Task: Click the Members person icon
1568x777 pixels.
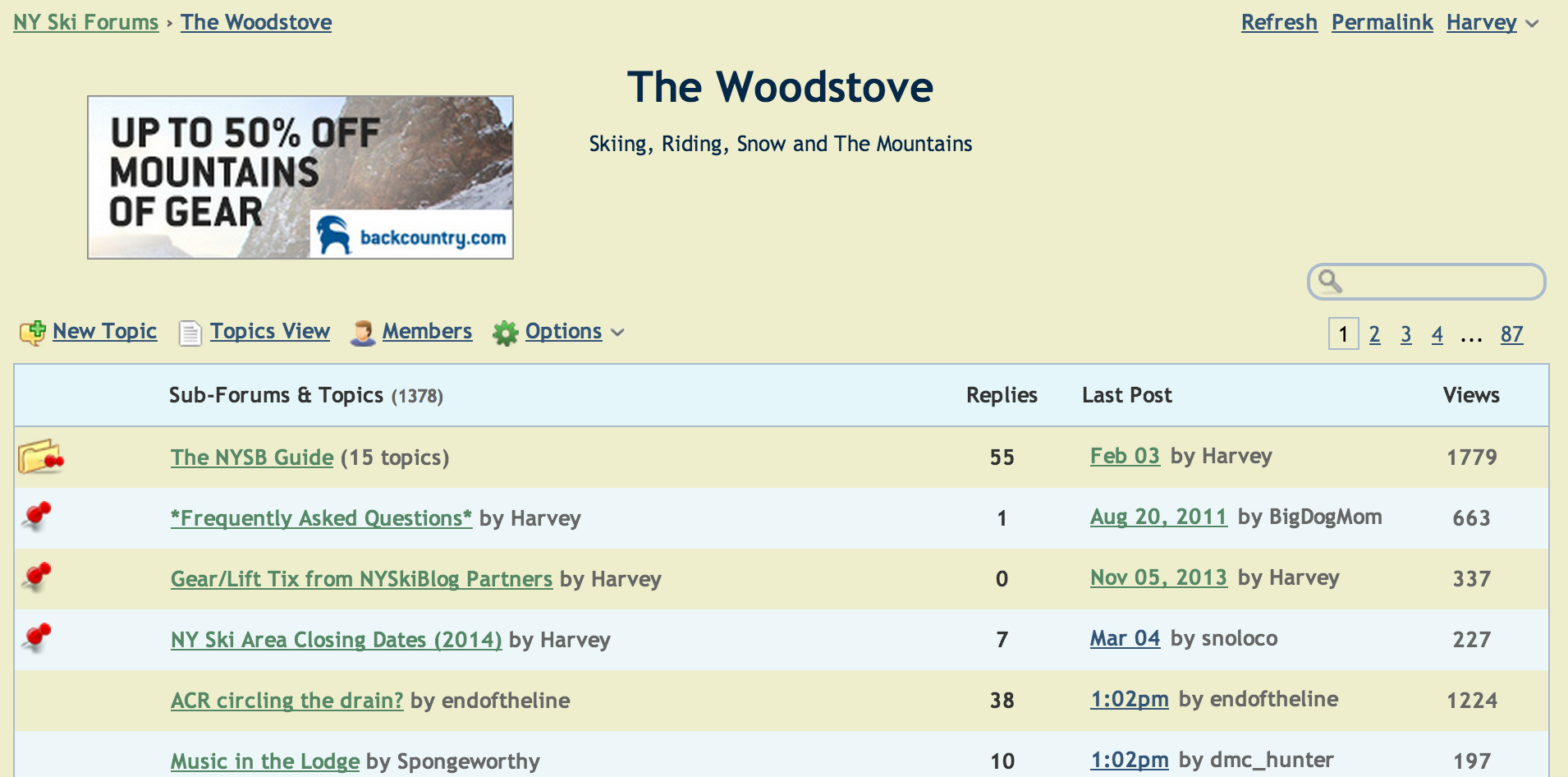Action: coord(362,333)
